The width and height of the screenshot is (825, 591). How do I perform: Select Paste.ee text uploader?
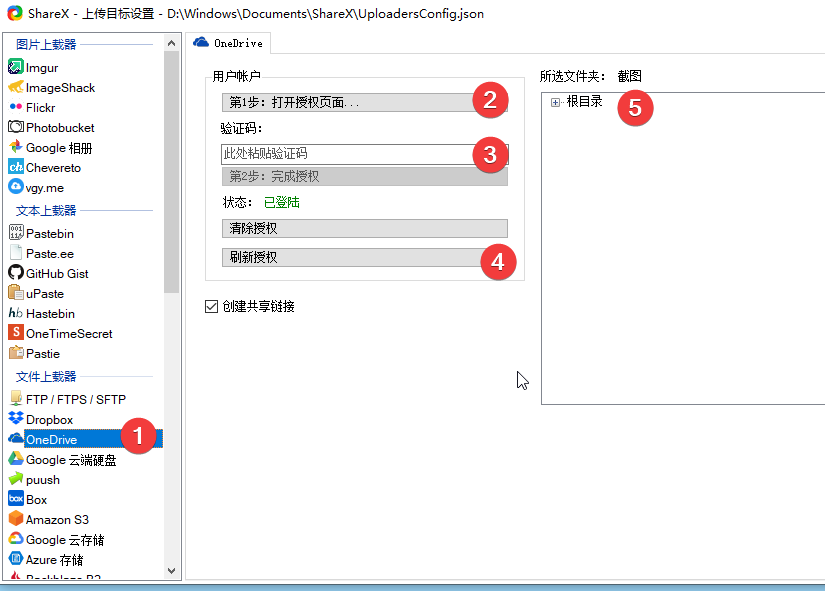pos(50,254)
